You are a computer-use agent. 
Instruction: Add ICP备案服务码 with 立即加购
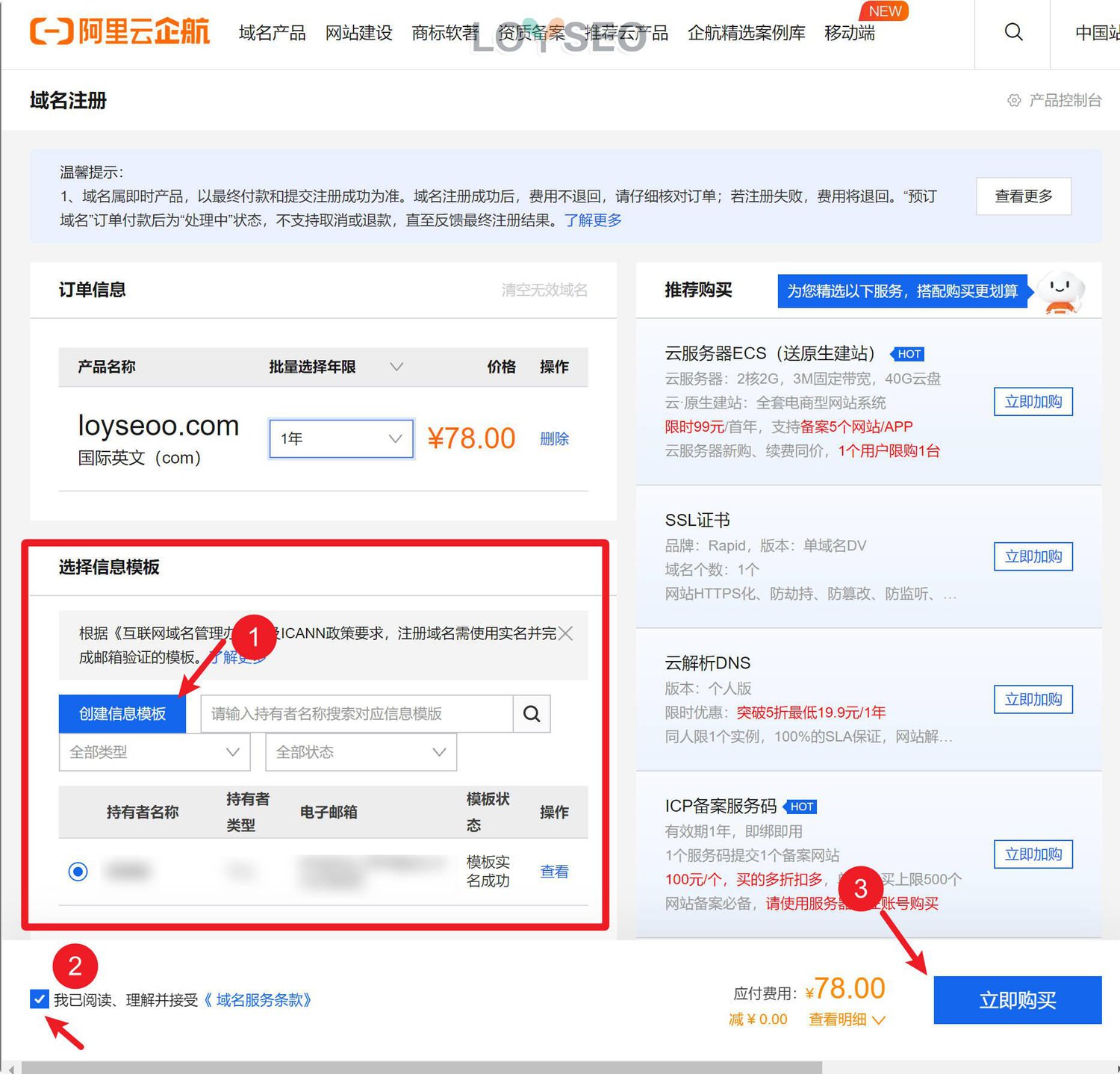[x=1033, y=854]
